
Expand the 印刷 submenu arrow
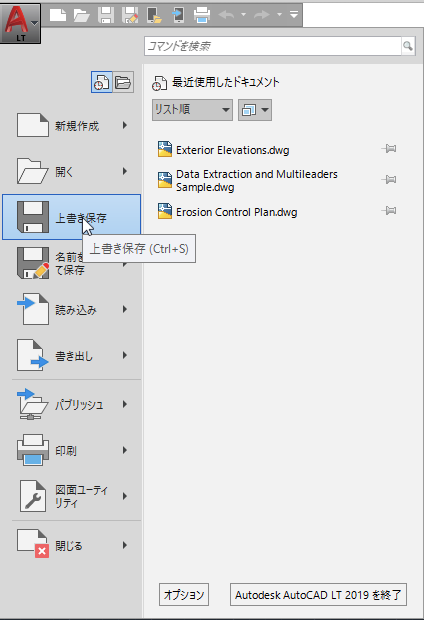(125, 450)
